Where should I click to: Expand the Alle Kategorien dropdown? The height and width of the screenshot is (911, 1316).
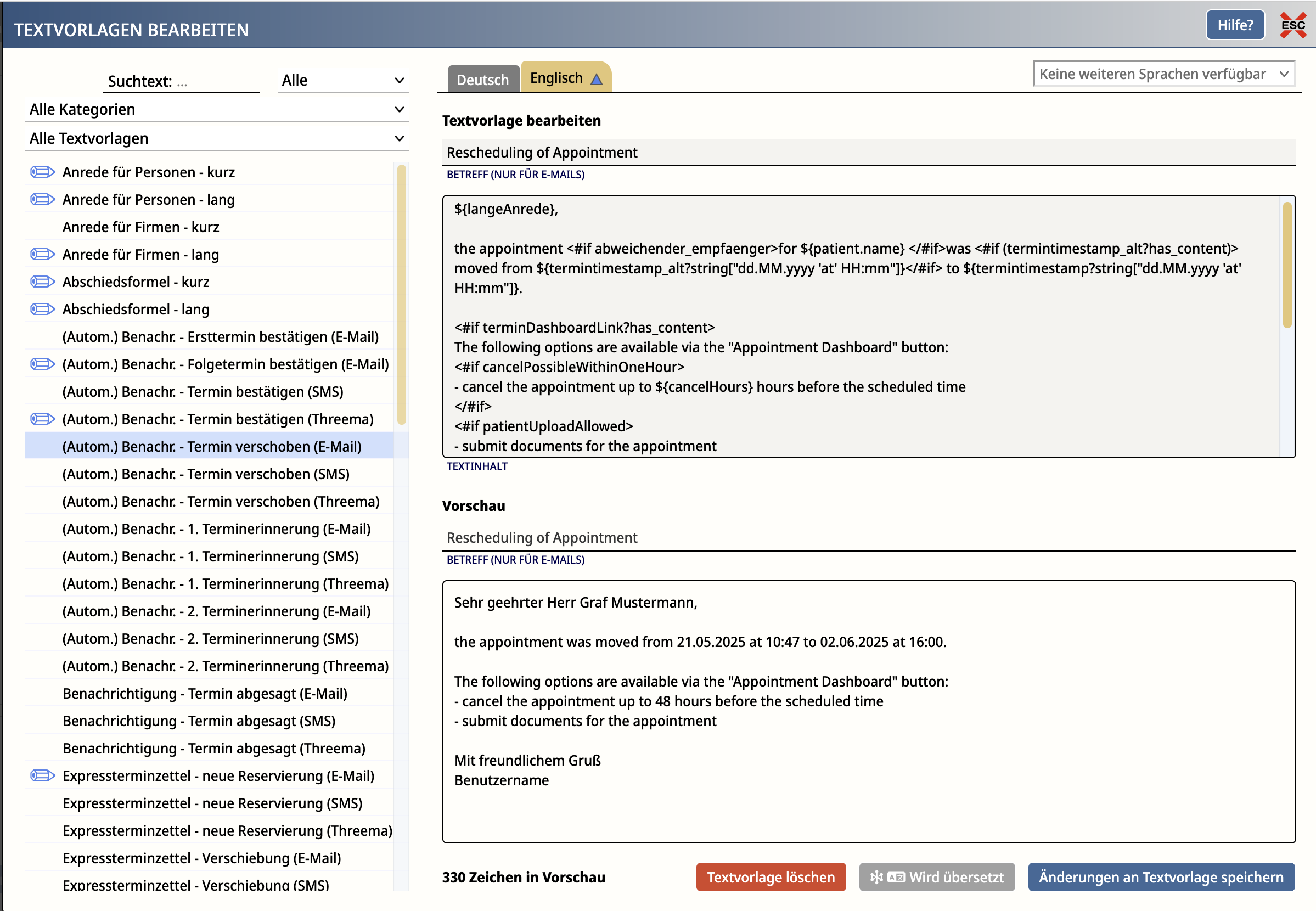pos(217,109)
